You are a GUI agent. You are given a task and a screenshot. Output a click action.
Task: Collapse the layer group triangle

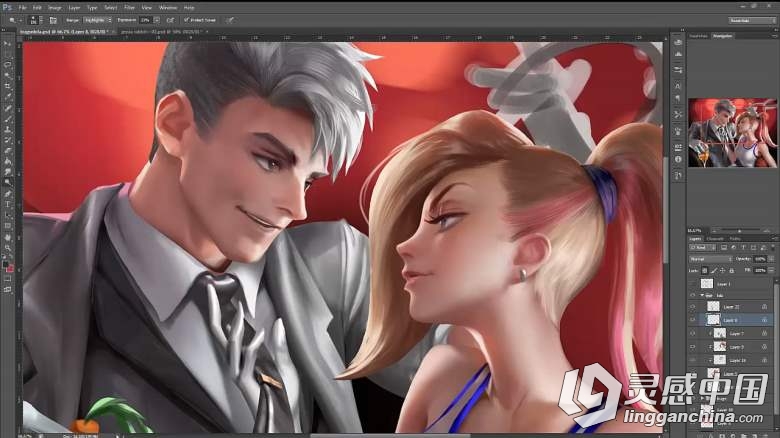(x=702, y=295)
